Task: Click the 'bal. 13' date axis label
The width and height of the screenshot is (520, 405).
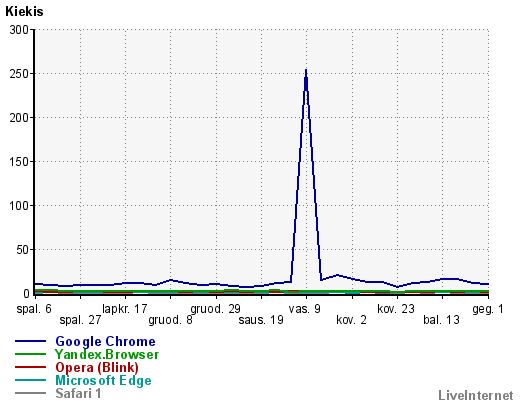Action: (441, 320)
